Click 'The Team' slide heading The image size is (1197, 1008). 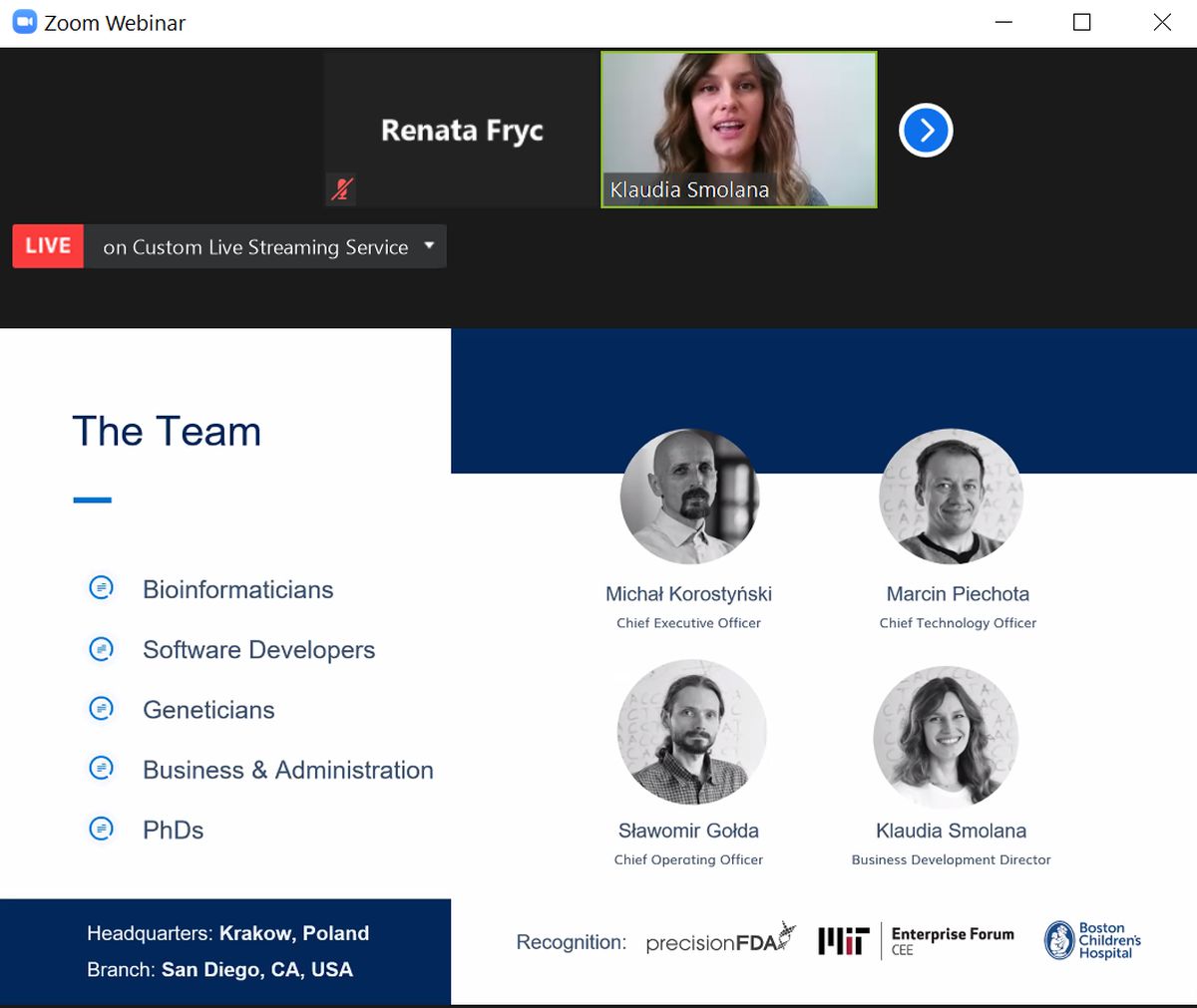coord(167,432)
